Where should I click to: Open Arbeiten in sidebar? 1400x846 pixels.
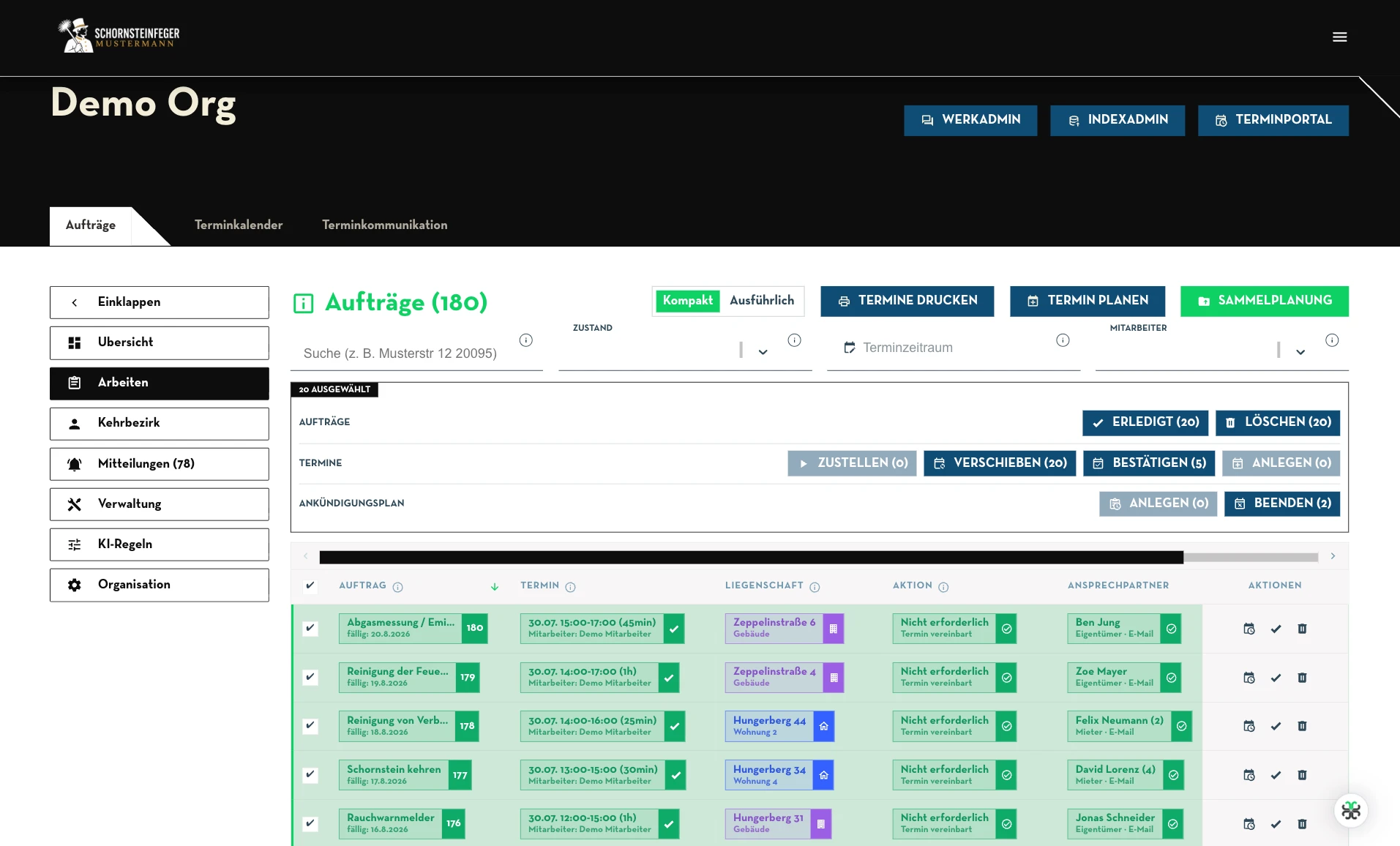point(160,383)
